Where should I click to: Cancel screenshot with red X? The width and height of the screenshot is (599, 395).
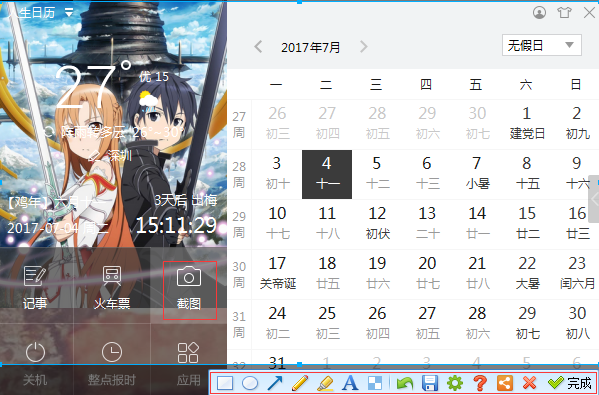[x=529, y=383]
